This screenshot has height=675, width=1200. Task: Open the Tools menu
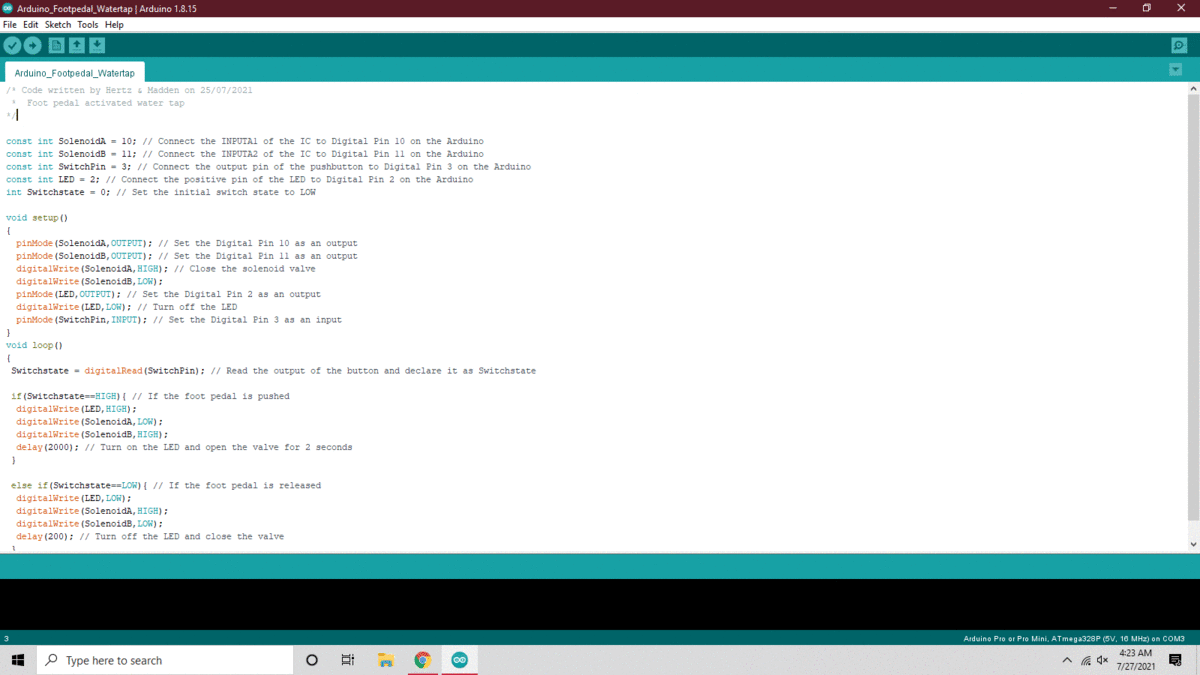point(88,24)
